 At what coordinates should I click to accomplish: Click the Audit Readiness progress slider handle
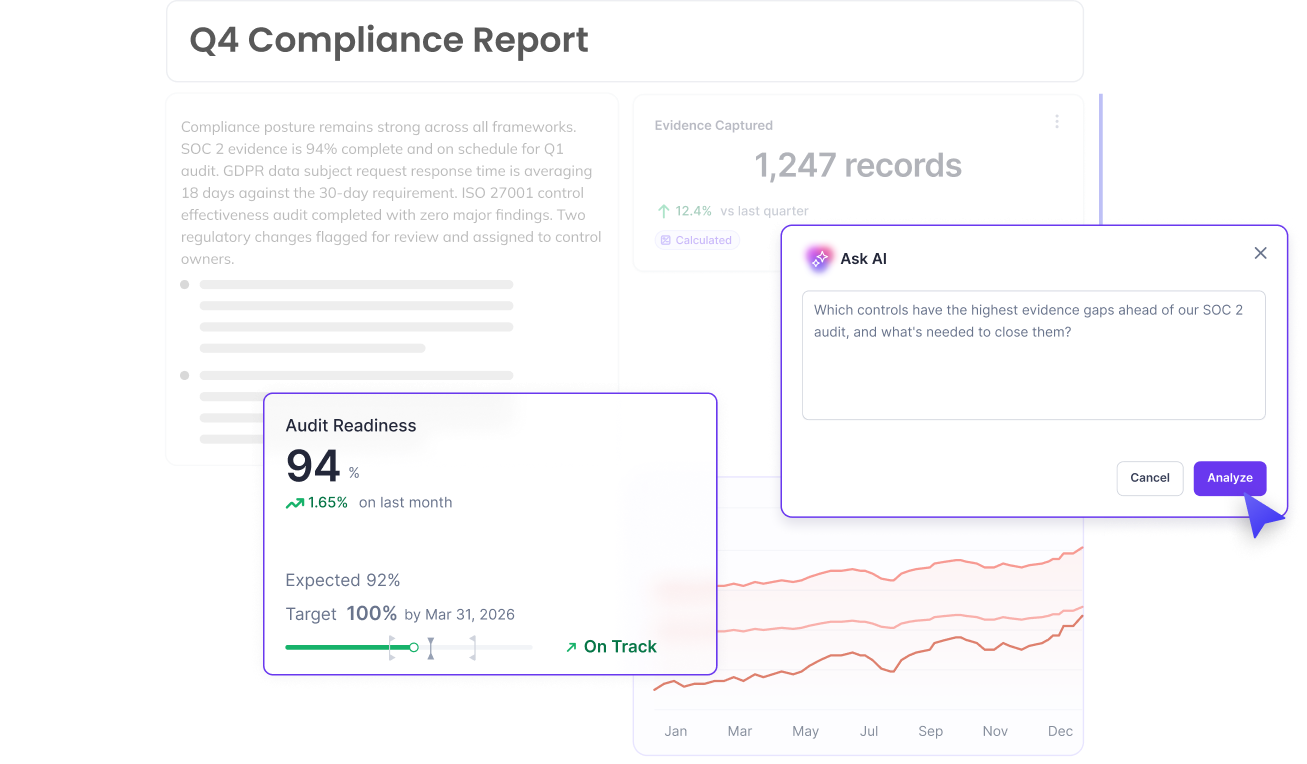(x=414, y=647)
